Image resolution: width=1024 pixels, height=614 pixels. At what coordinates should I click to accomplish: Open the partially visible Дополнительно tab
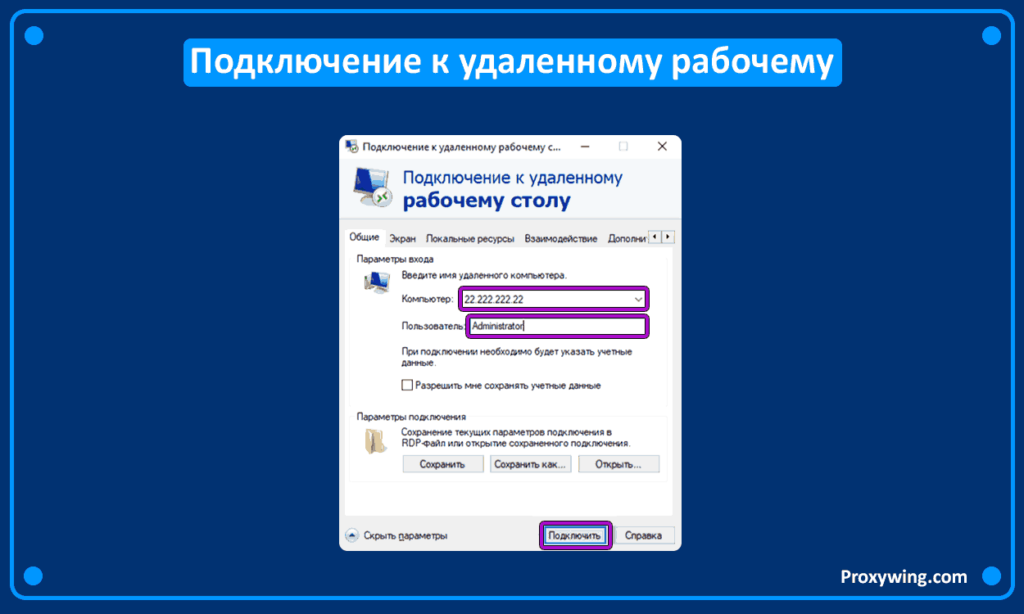[626, 239]
